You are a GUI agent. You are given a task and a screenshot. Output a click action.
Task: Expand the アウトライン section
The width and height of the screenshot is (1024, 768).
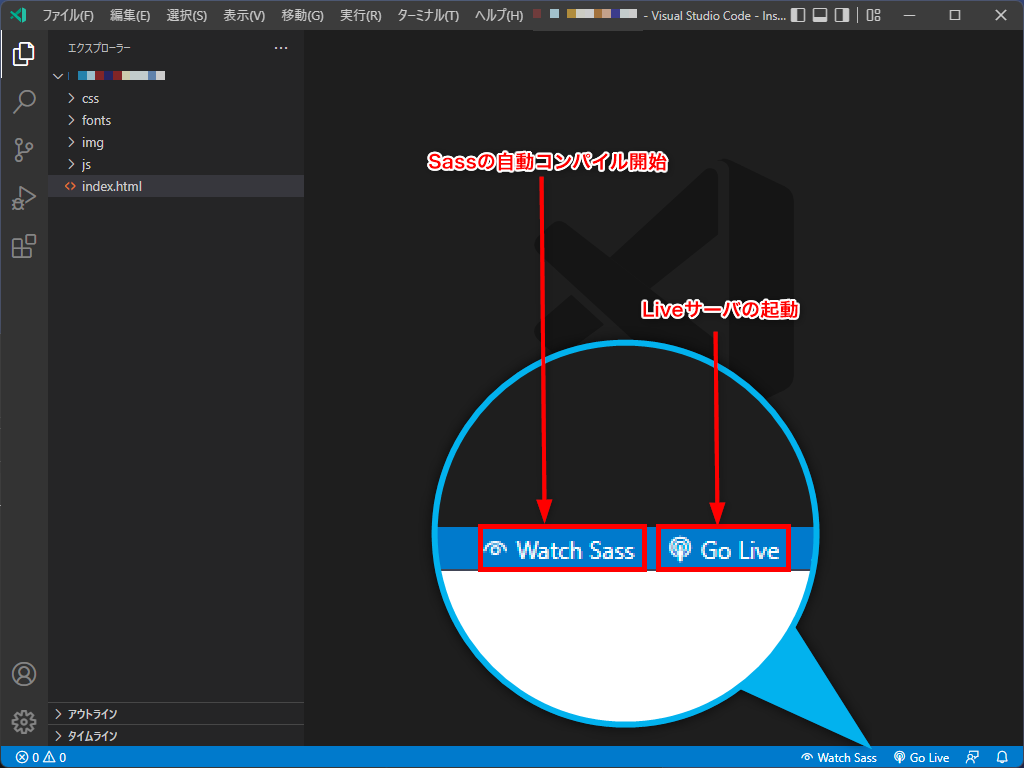[x=176, y=714]
